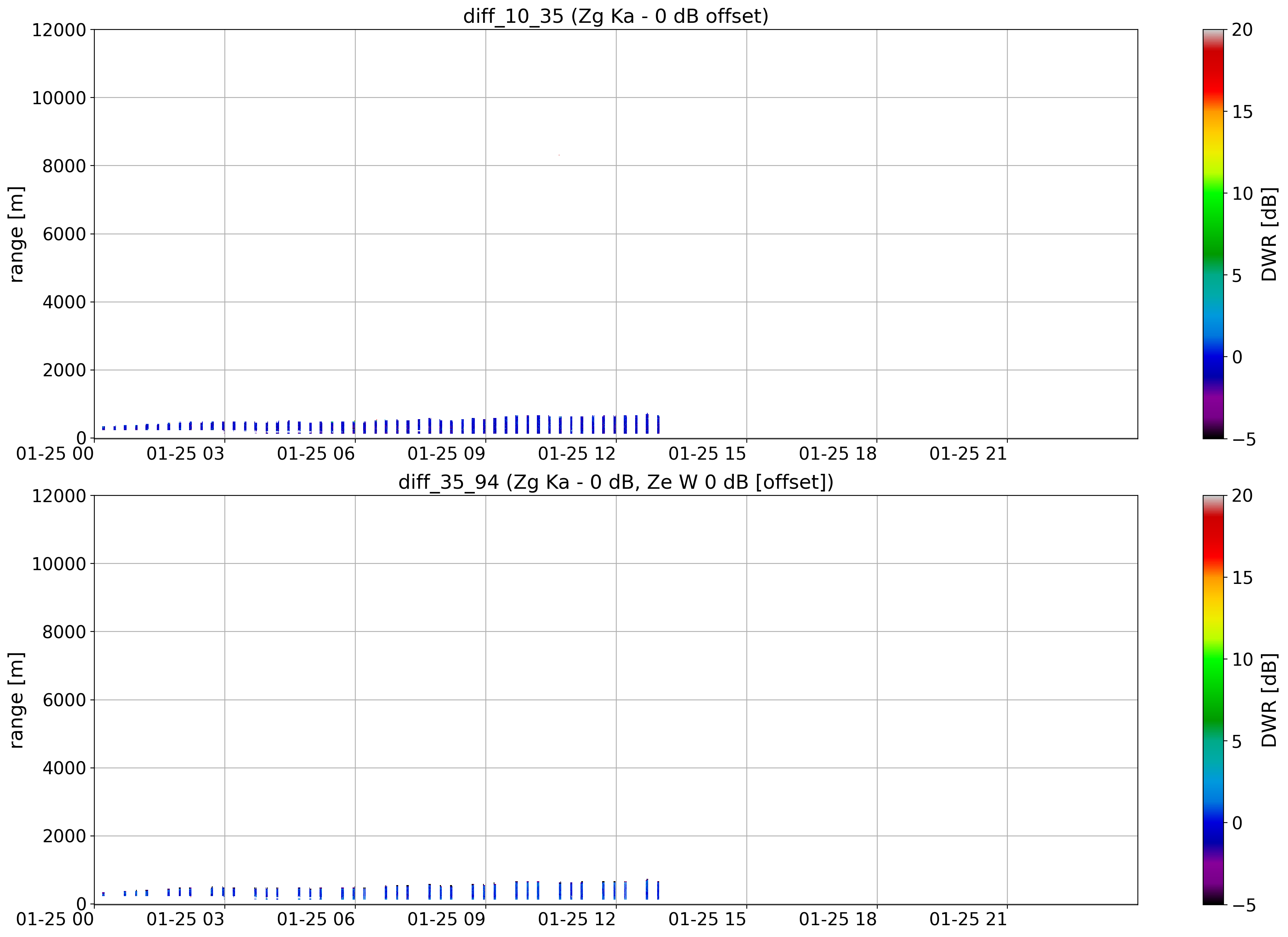Image resolution: width=1288 pixels, height=937 pixels.
Task: Click y-tick '8000' on the diff_10_35 plot
Action: tap(64, 166)
